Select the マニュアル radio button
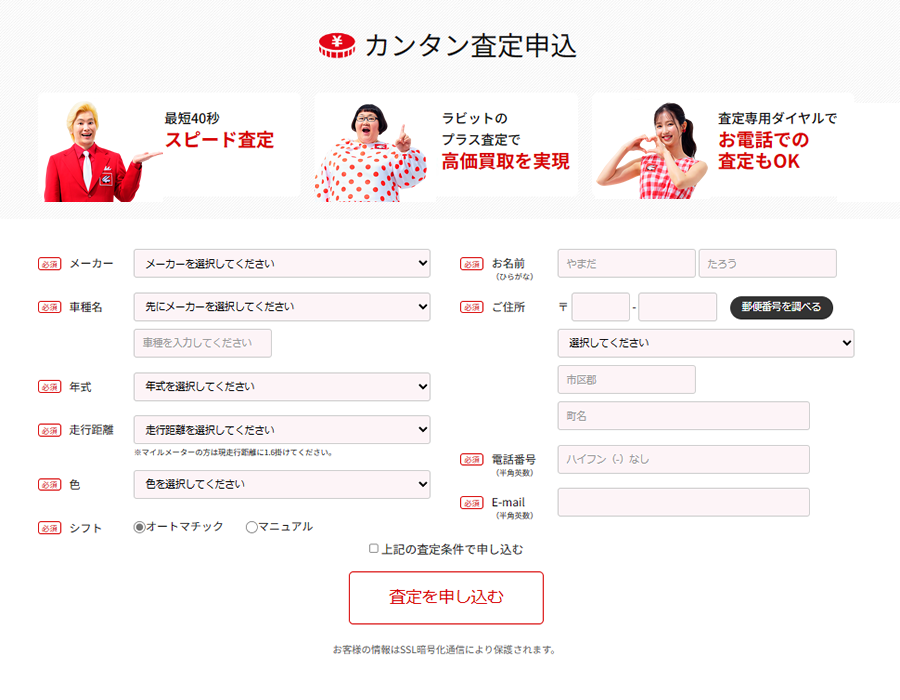The height and width of the screenshot is (700, 900). (252, 527)
